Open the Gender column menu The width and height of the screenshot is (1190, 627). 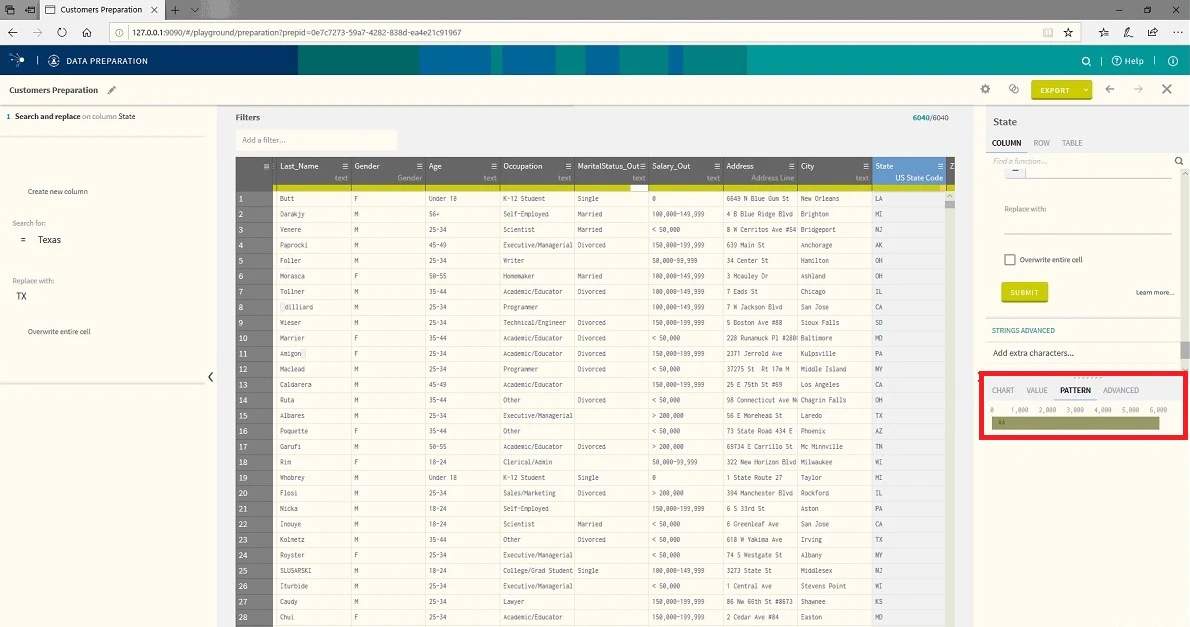(419, 166)
